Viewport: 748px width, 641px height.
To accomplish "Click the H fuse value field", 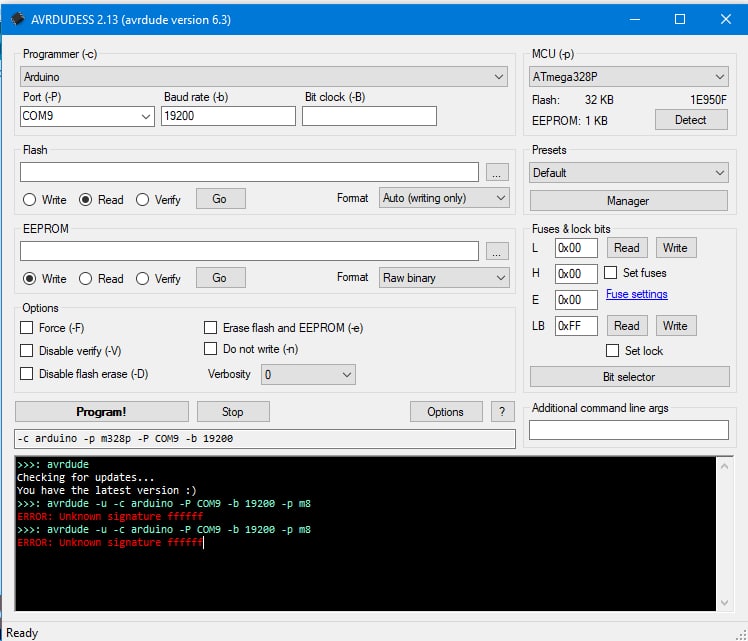I will pyautogui.click(x=576, y=274).
